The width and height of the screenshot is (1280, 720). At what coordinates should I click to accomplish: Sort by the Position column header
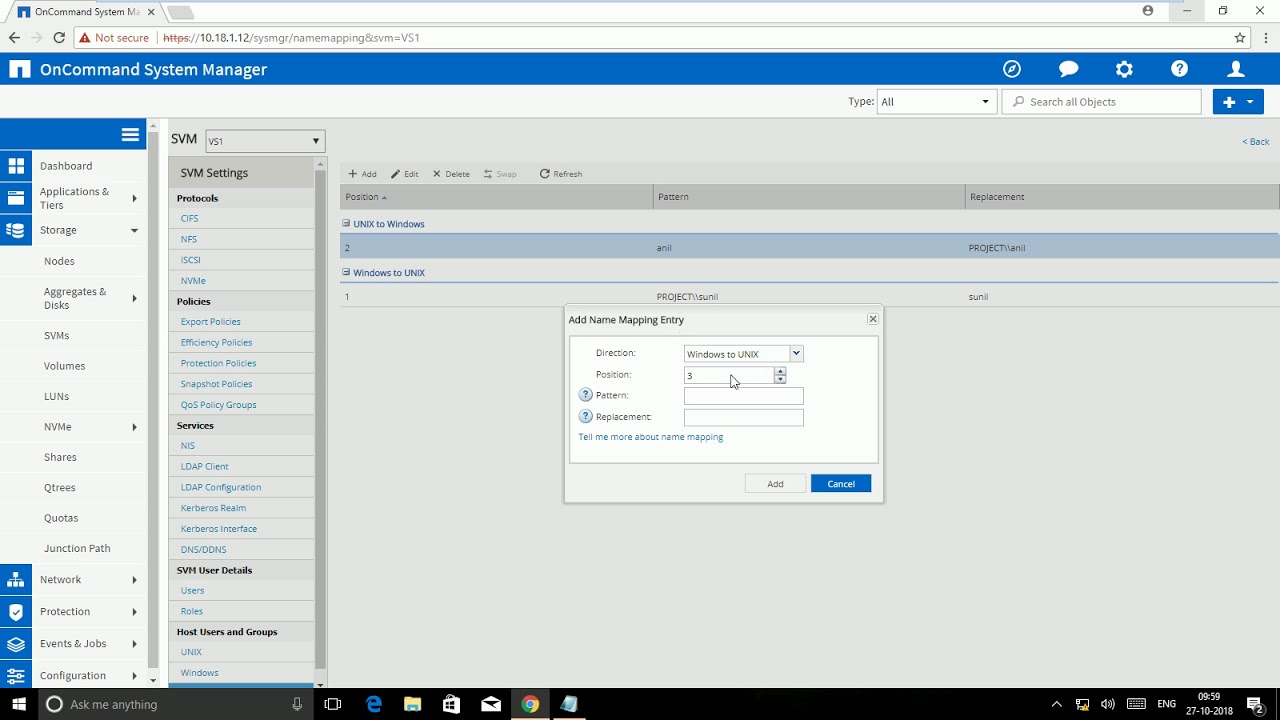[496, 197]
